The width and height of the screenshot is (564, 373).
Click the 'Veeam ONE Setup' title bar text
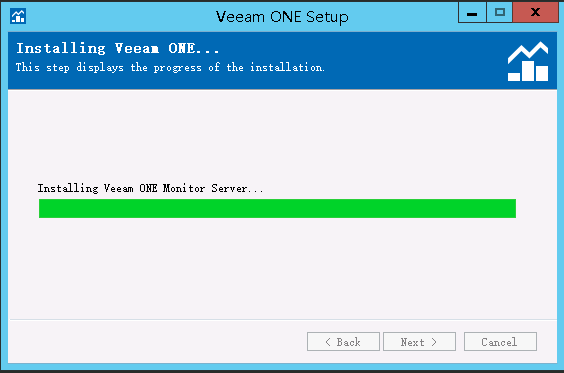click(282, 17)
